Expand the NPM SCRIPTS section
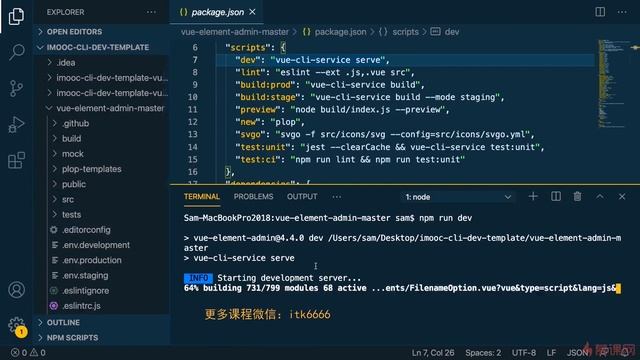 click(x=101, y=338)
